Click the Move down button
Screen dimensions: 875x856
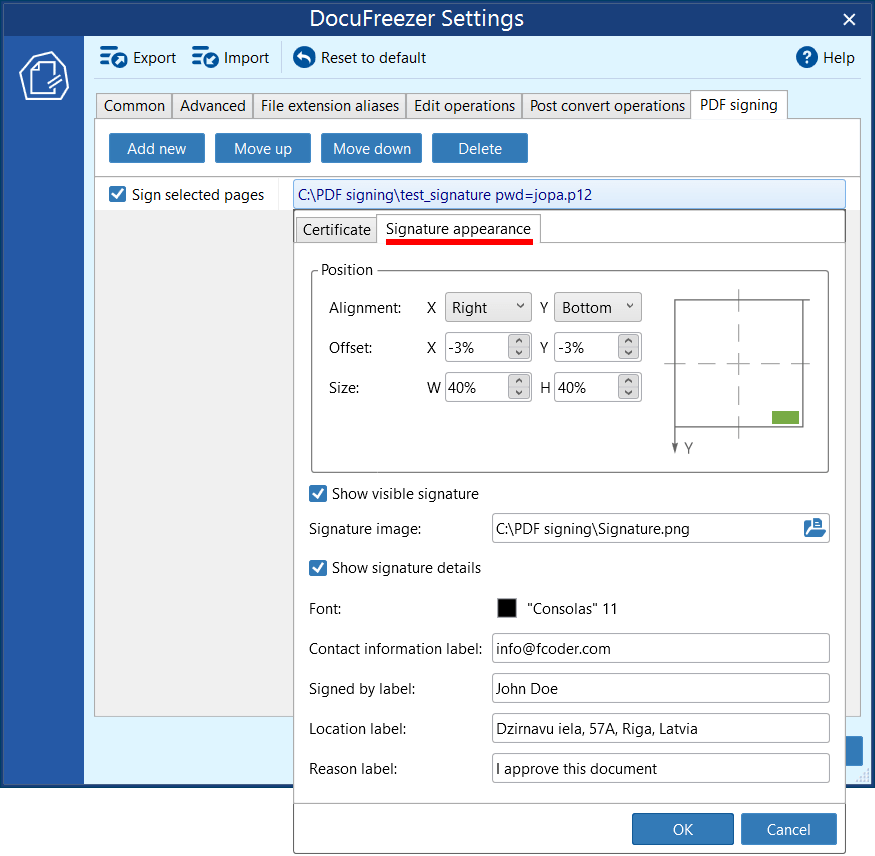pyautogui.click(x=372, y=148)
